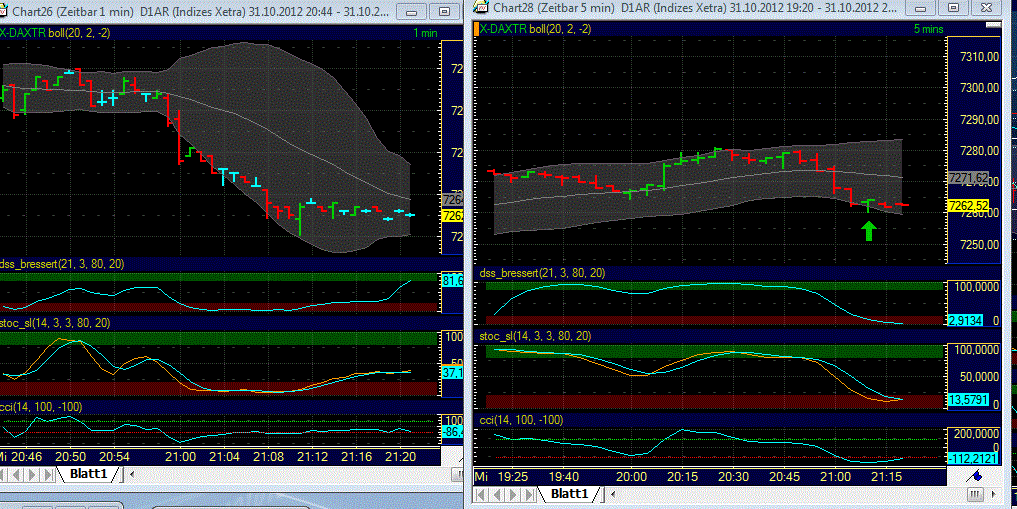This screenshot has width=1017, height=509.
Task: Go to next sheet in Chart26
Action: tap(33, 475)
